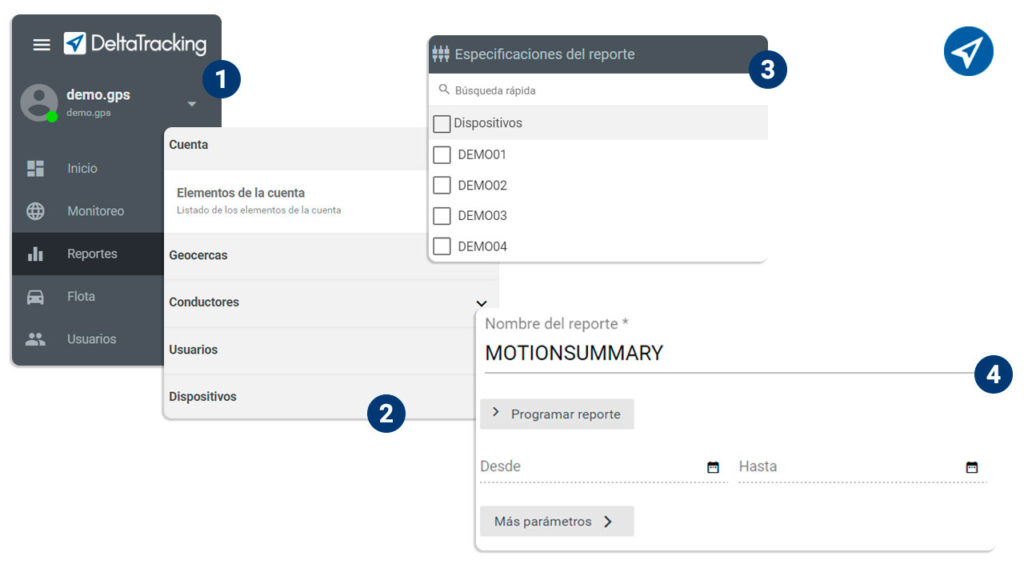Click the quick search magnifier icon
This screenshot has height=576, width=1024.
(444, 89)
